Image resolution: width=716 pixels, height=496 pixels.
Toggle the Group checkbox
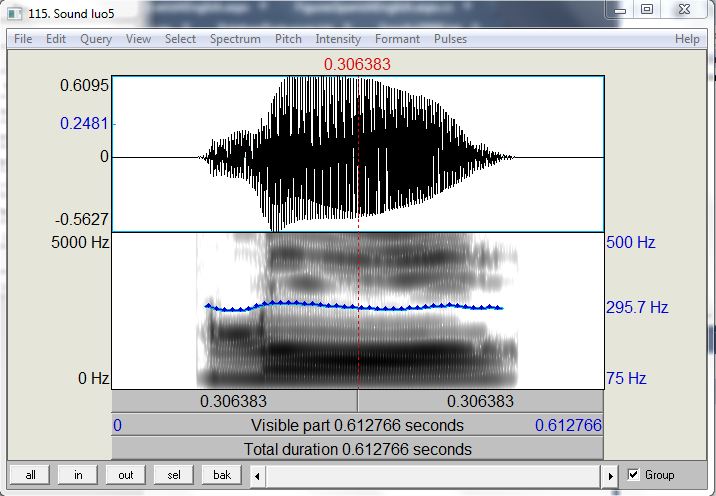click(633, 475)
